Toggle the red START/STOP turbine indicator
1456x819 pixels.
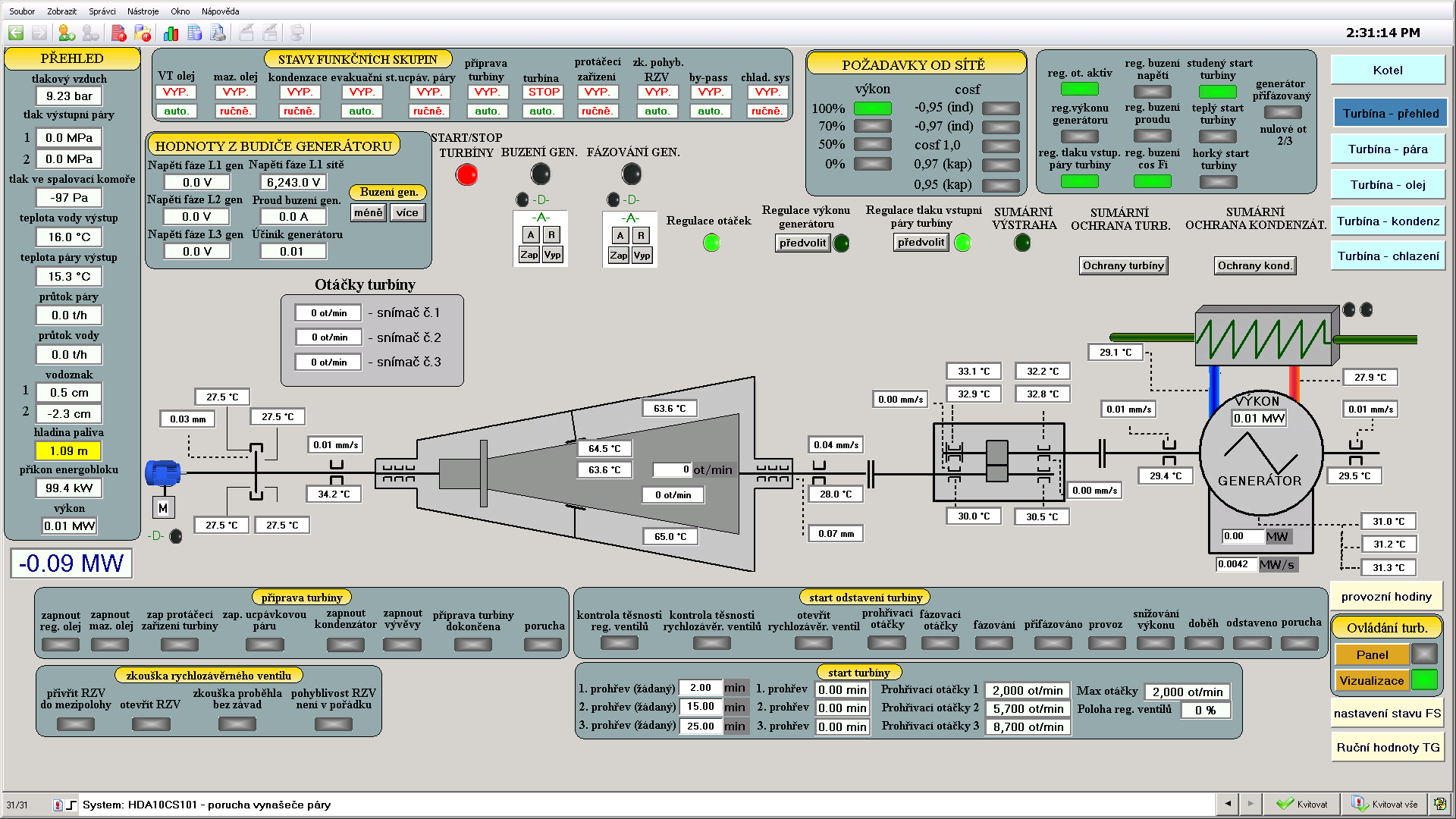pyautogui.click(x=466, y=175)
